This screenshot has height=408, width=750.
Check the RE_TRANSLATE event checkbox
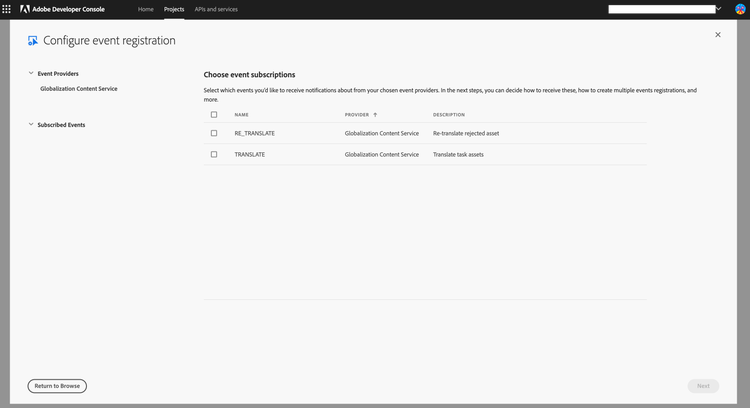[214, 133]
